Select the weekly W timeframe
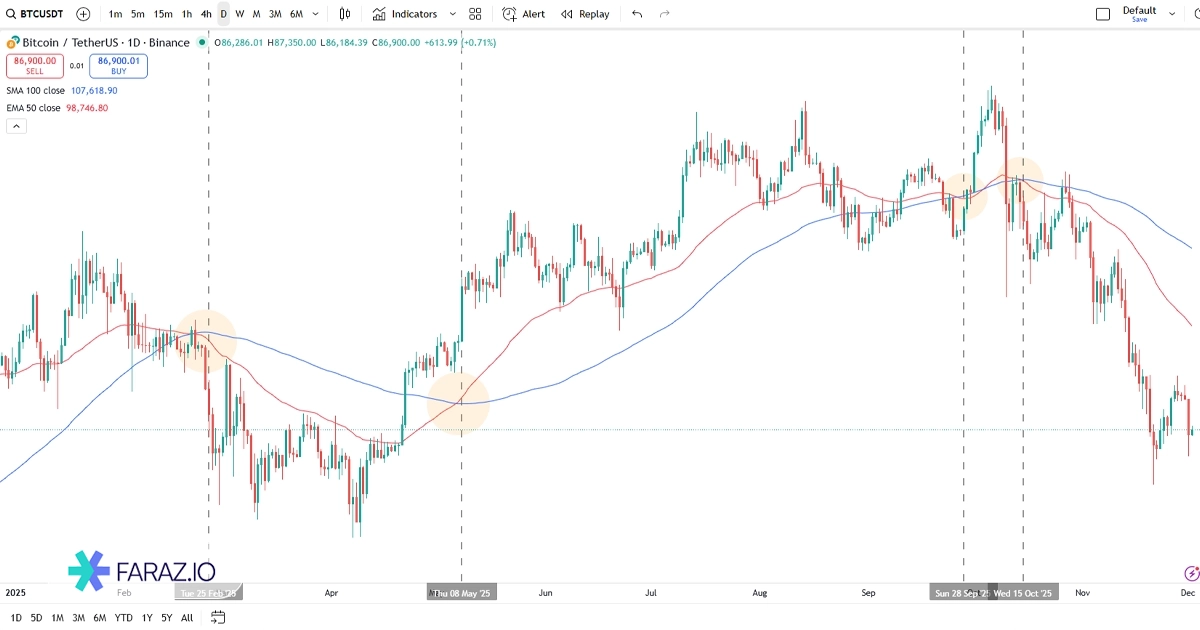The width and height of the screenshot is (1200, 630). pyautogui.click(x=240, y=14)
